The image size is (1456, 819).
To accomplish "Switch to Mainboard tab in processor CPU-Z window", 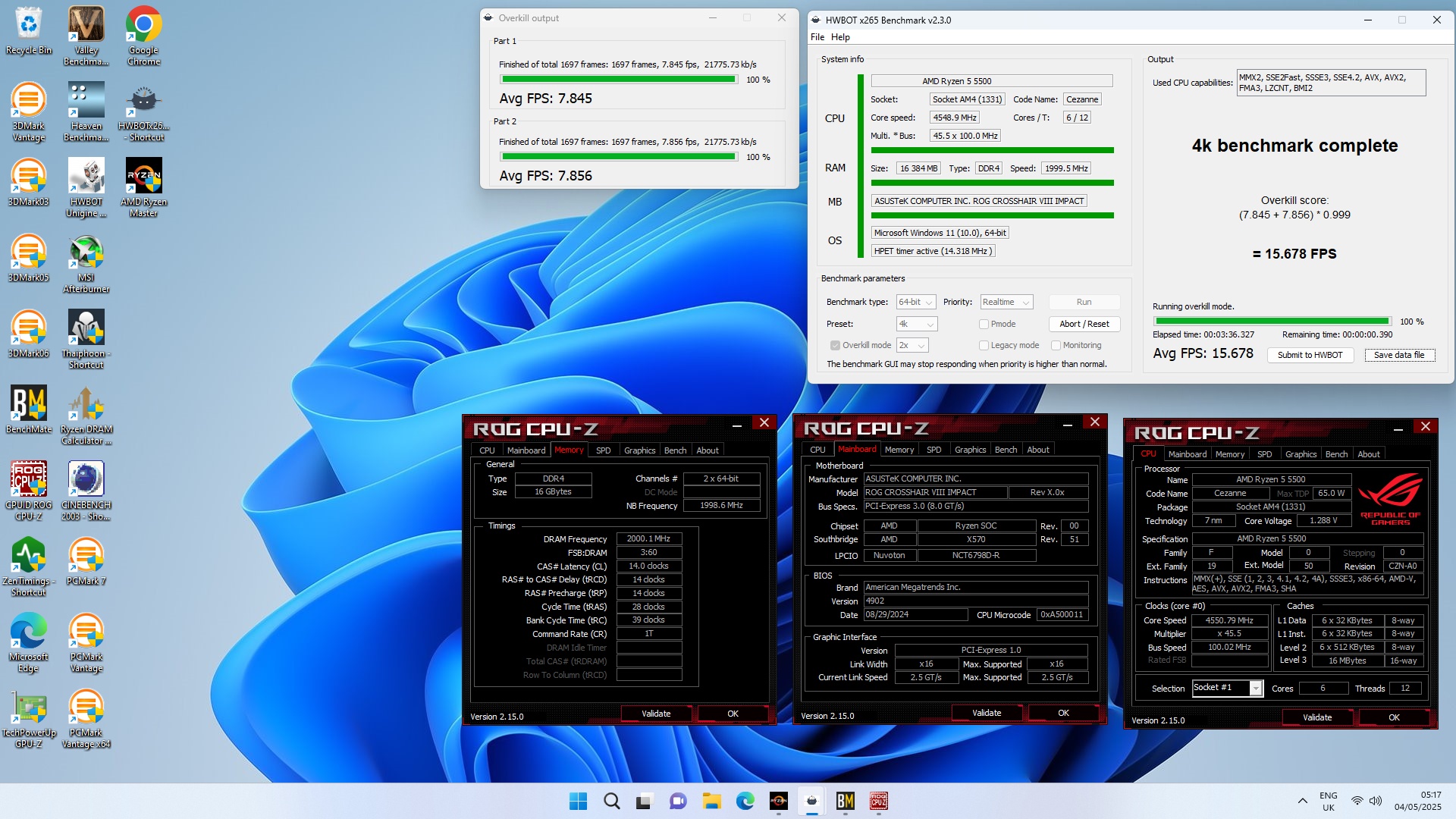I will (1188, 454).
